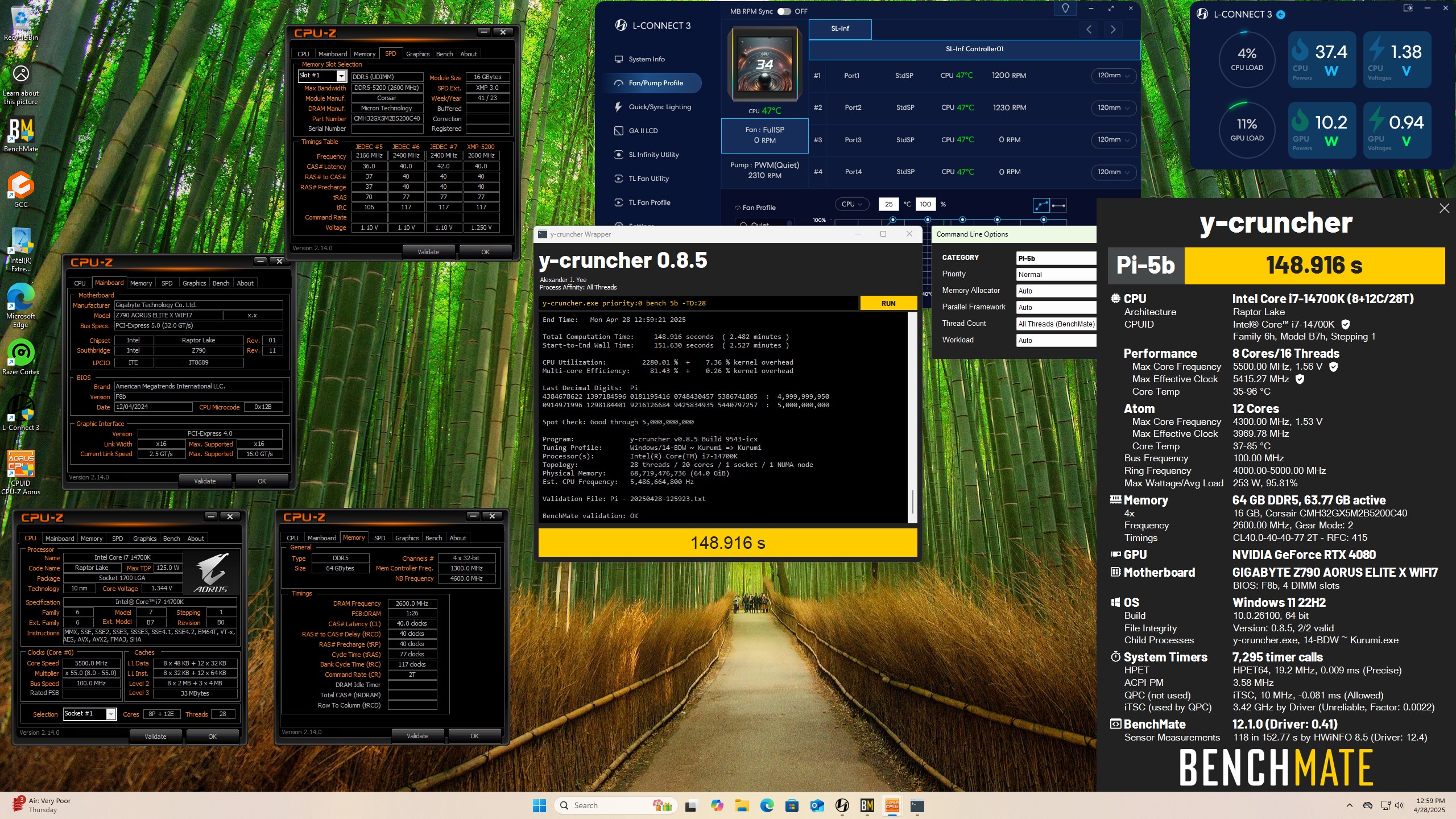Expand Port4 fan size 120mm dropdown

(1114, 172)
